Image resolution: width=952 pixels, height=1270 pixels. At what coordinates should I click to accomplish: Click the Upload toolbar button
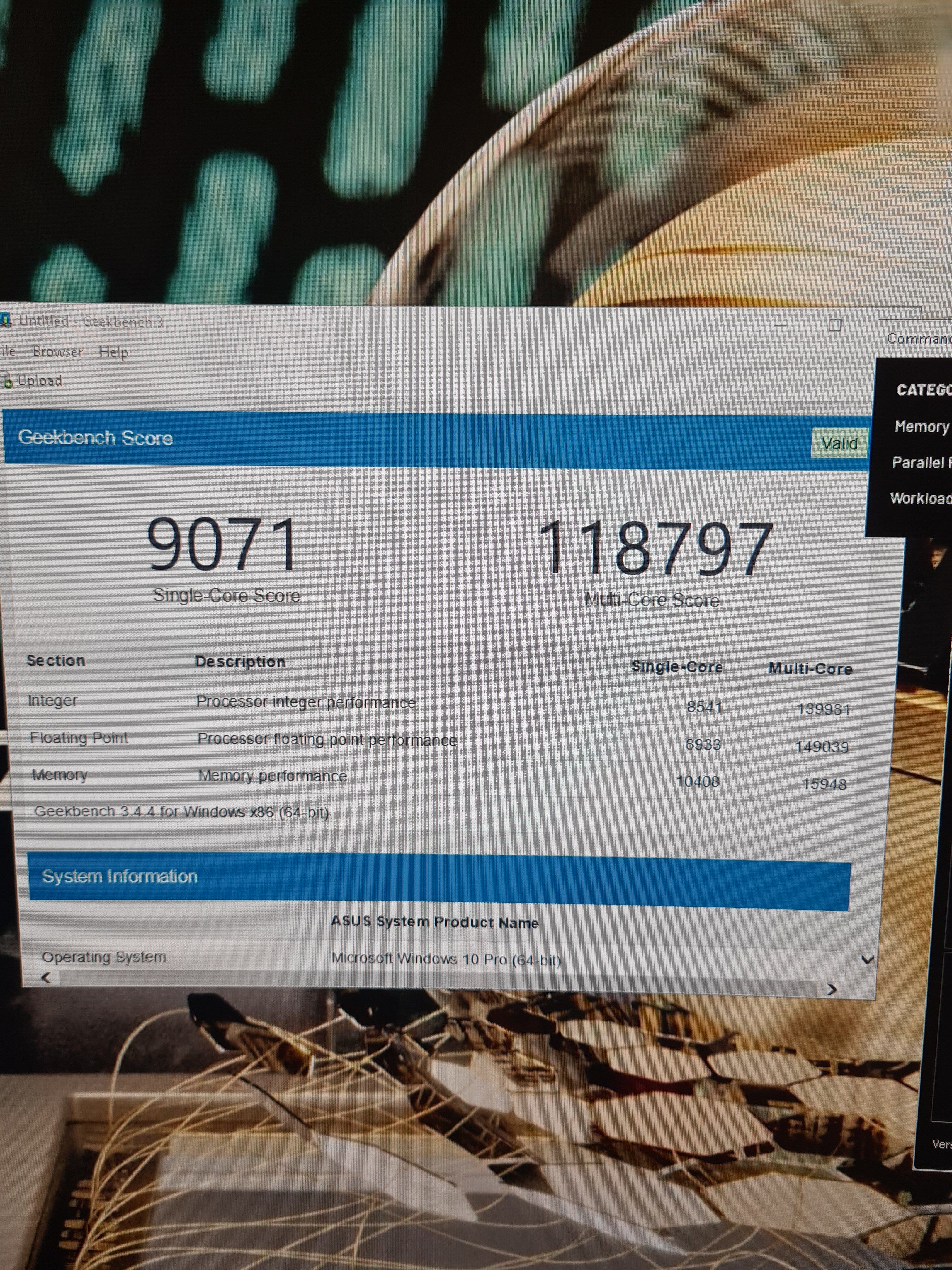point(32,380)
